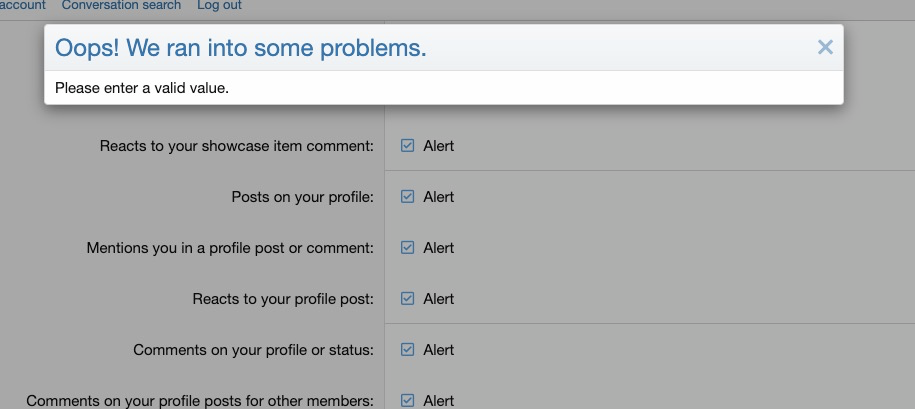This screenshot has height=409, width=915.
Task: Select the 'Oops! We ran into some problems.' heading
Action: [x=240, y=48]
